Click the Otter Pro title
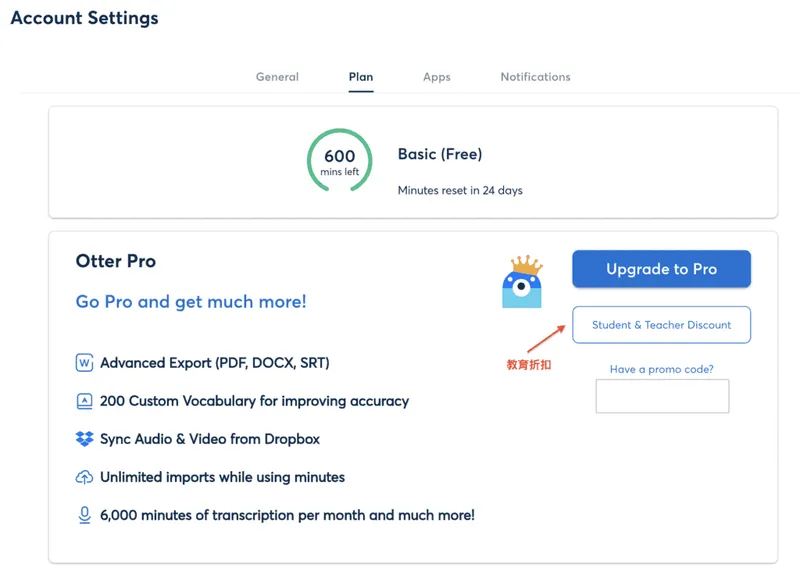800x571 pixels. [116, 261]
